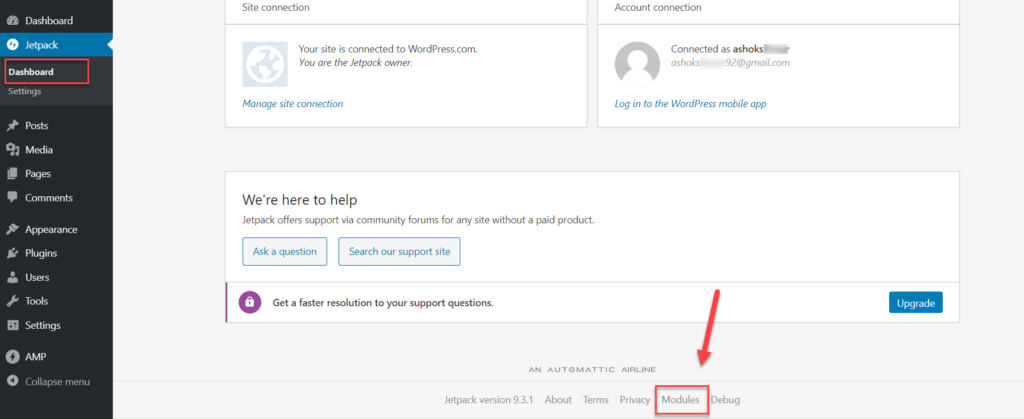This screenshot has width=1024, height=419.
Task: Click the purple lock icon
Action: click(x=249, y=303)
